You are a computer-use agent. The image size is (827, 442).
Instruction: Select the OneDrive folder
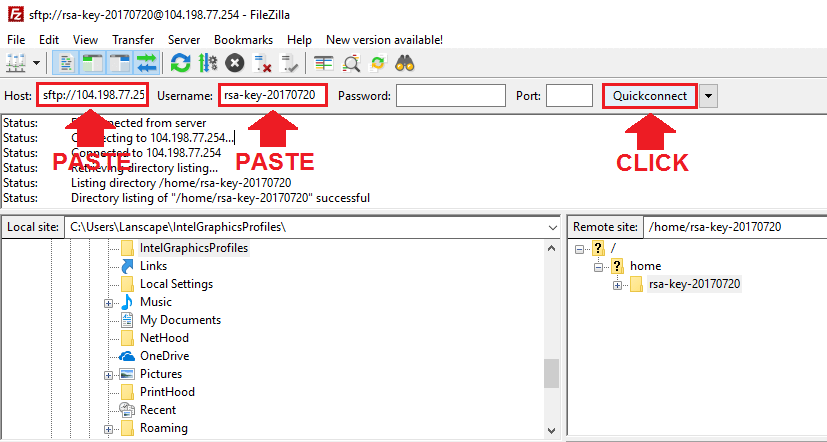coord(164,355)
